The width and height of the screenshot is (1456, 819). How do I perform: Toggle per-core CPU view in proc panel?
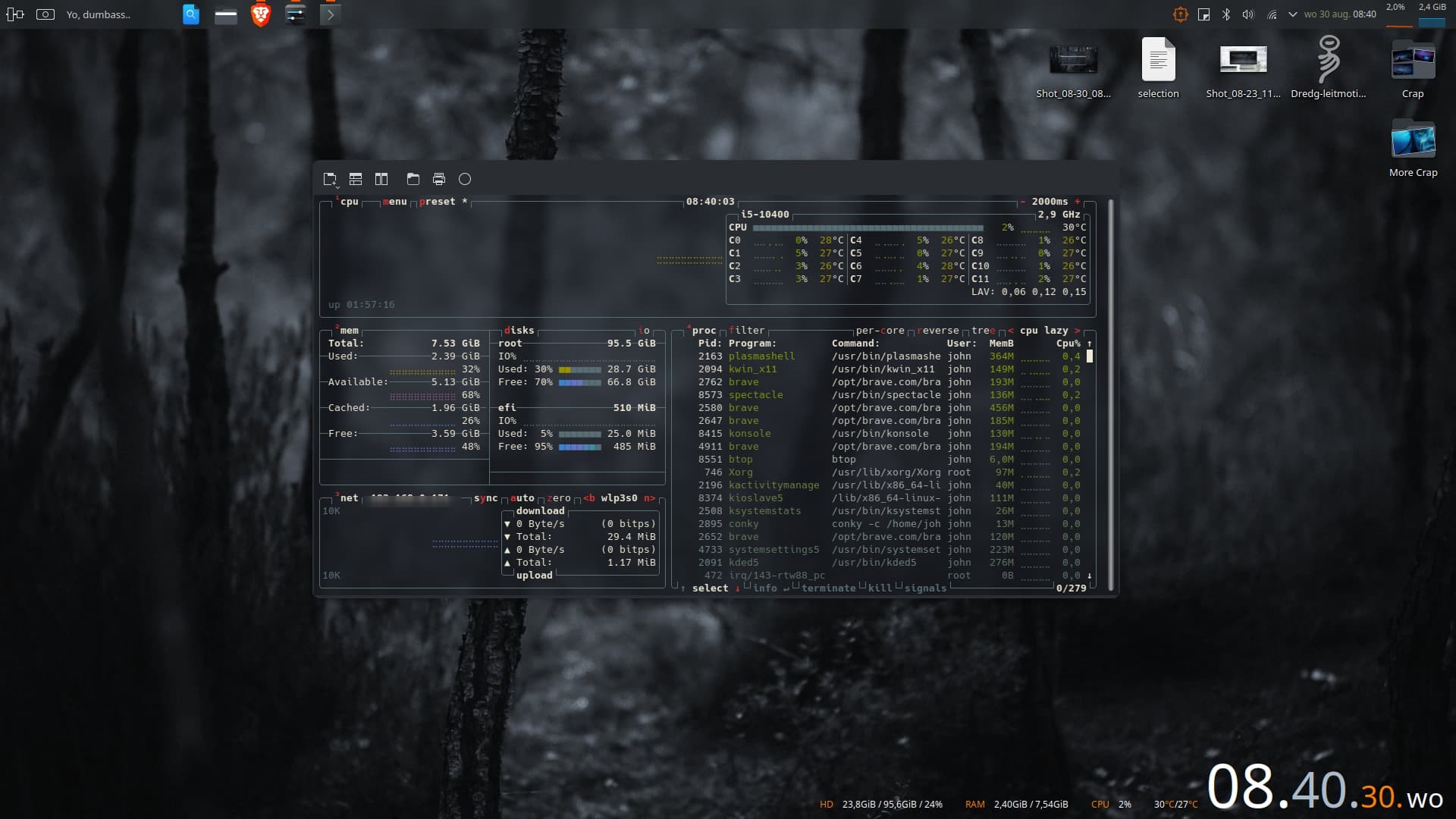tap(880, 331)
